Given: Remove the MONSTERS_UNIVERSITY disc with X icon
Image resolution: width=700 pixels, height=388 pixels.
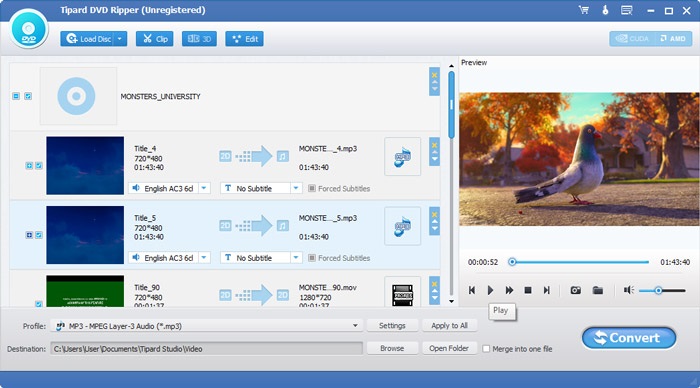Looking at the screenshot, I should [434, 75].
